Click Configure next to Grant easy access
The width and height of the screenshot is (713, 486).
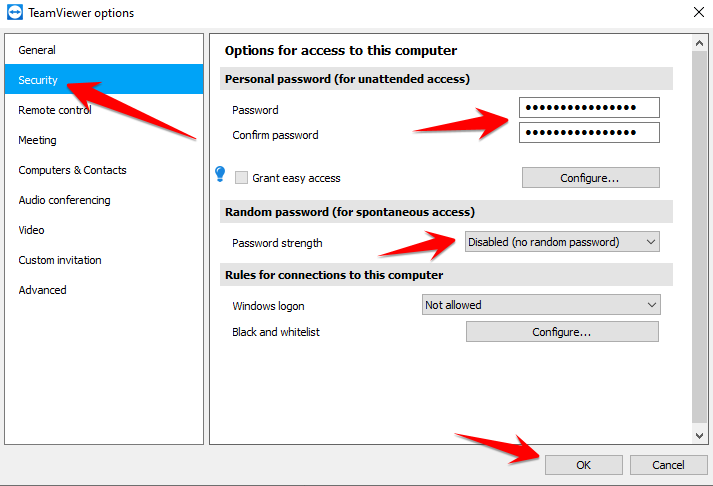(x=591, y=178)
